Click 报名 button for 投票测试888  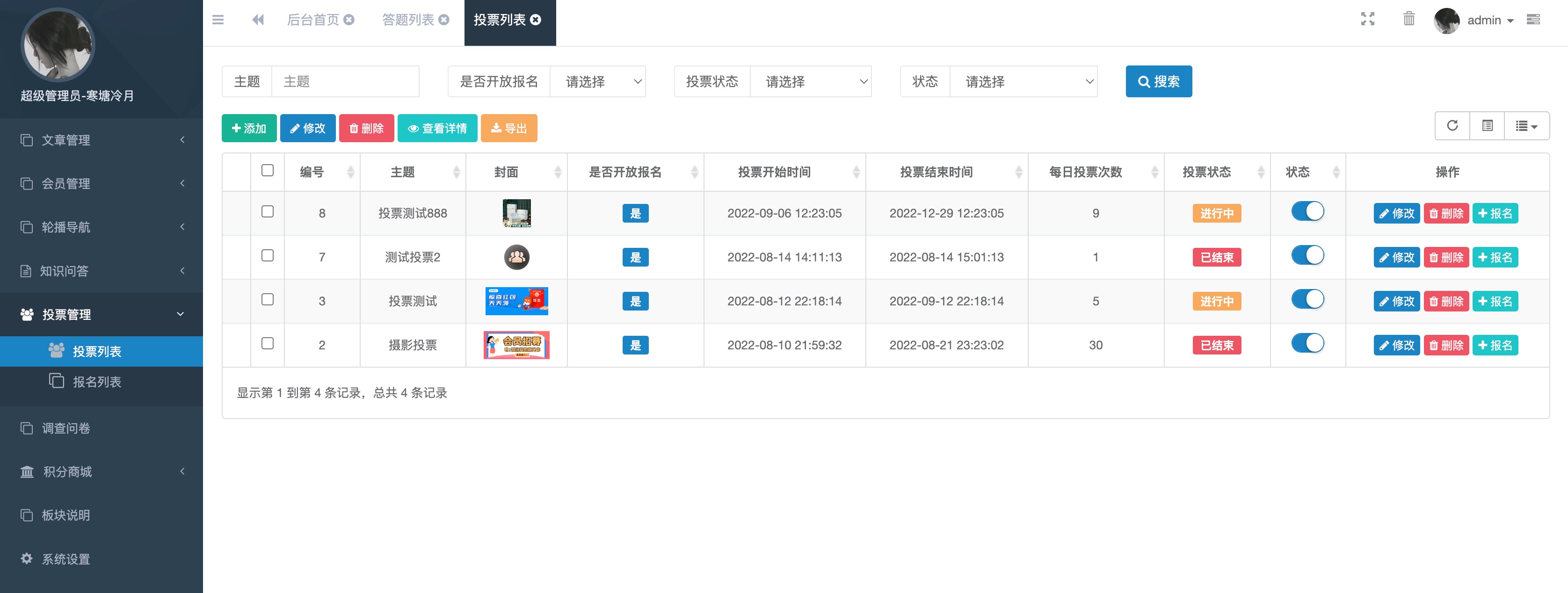(1495, 213)
